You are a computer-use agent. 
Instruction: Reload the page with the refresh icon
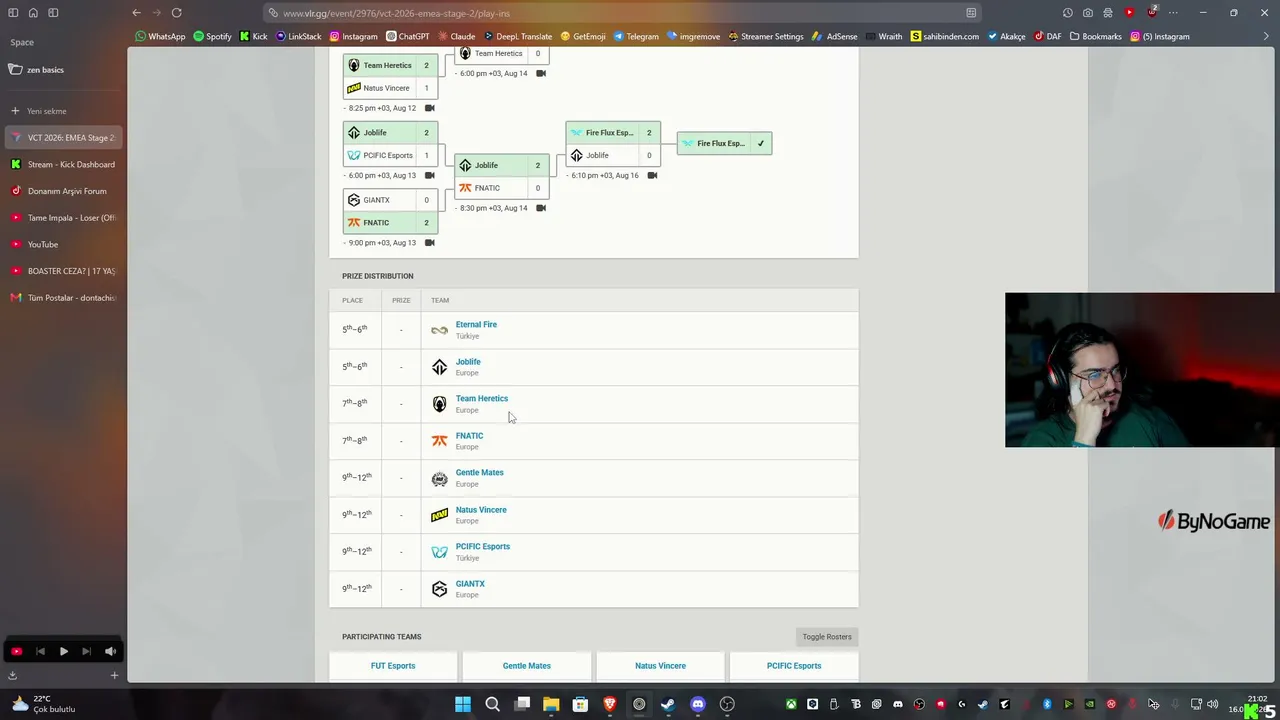click(176, 13)
